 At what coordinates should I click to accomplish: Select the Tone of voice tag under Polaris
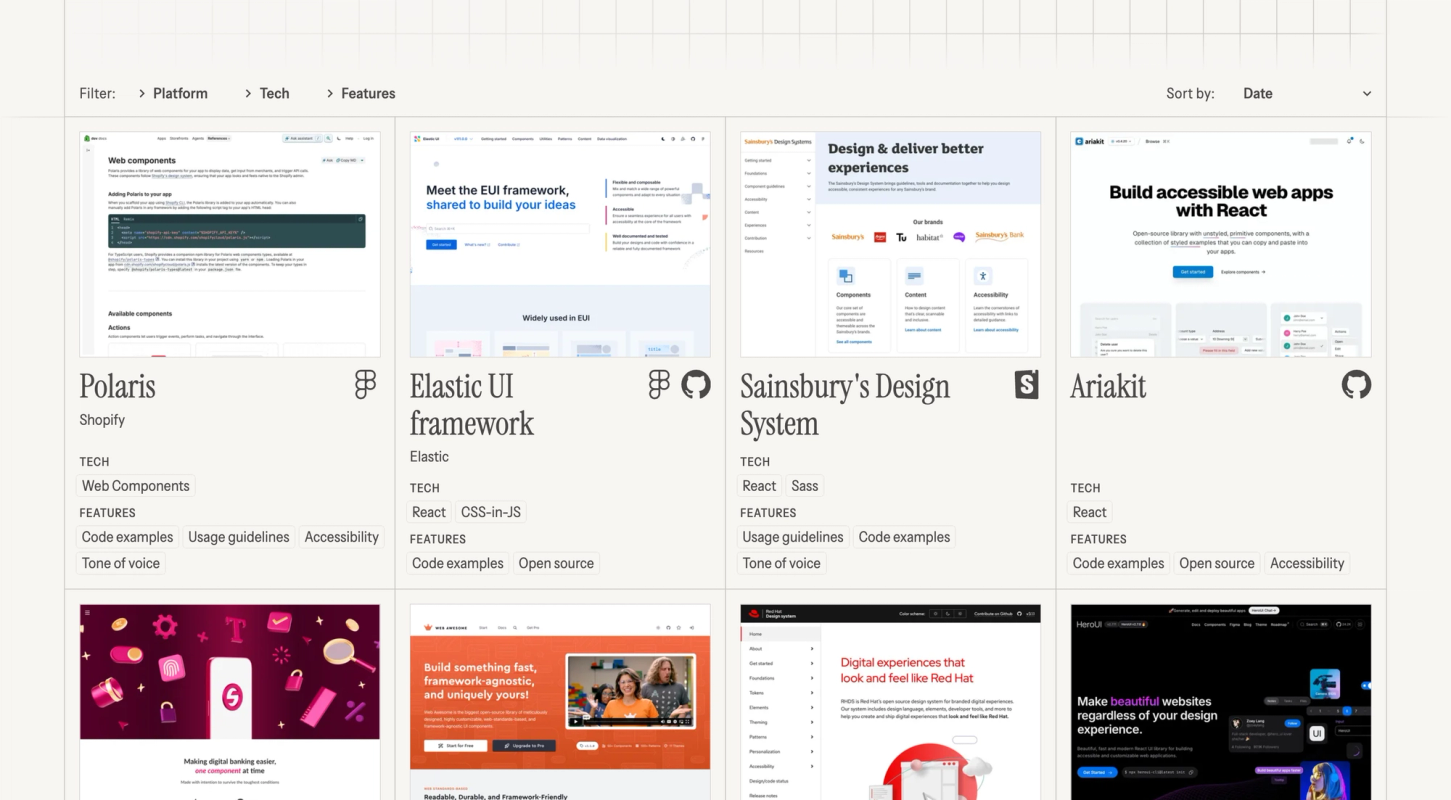click(x=121, y=563)
